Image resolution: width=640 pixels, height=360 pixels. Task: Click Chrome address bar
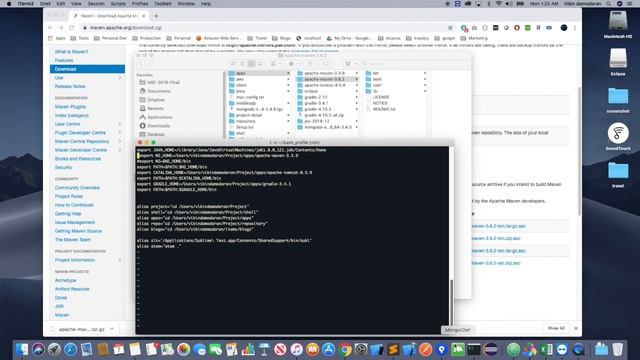[261, 28]
